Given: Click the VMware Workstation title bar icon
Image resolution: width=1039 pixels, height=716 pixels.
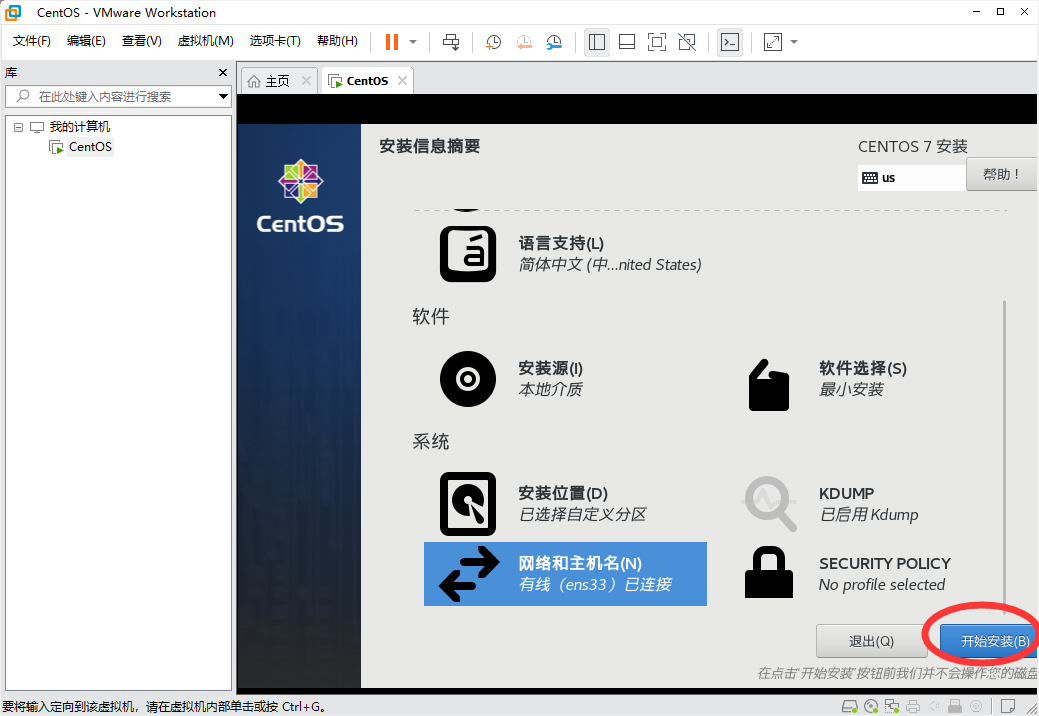Looking at the screenshot, I should coord(13,12).
